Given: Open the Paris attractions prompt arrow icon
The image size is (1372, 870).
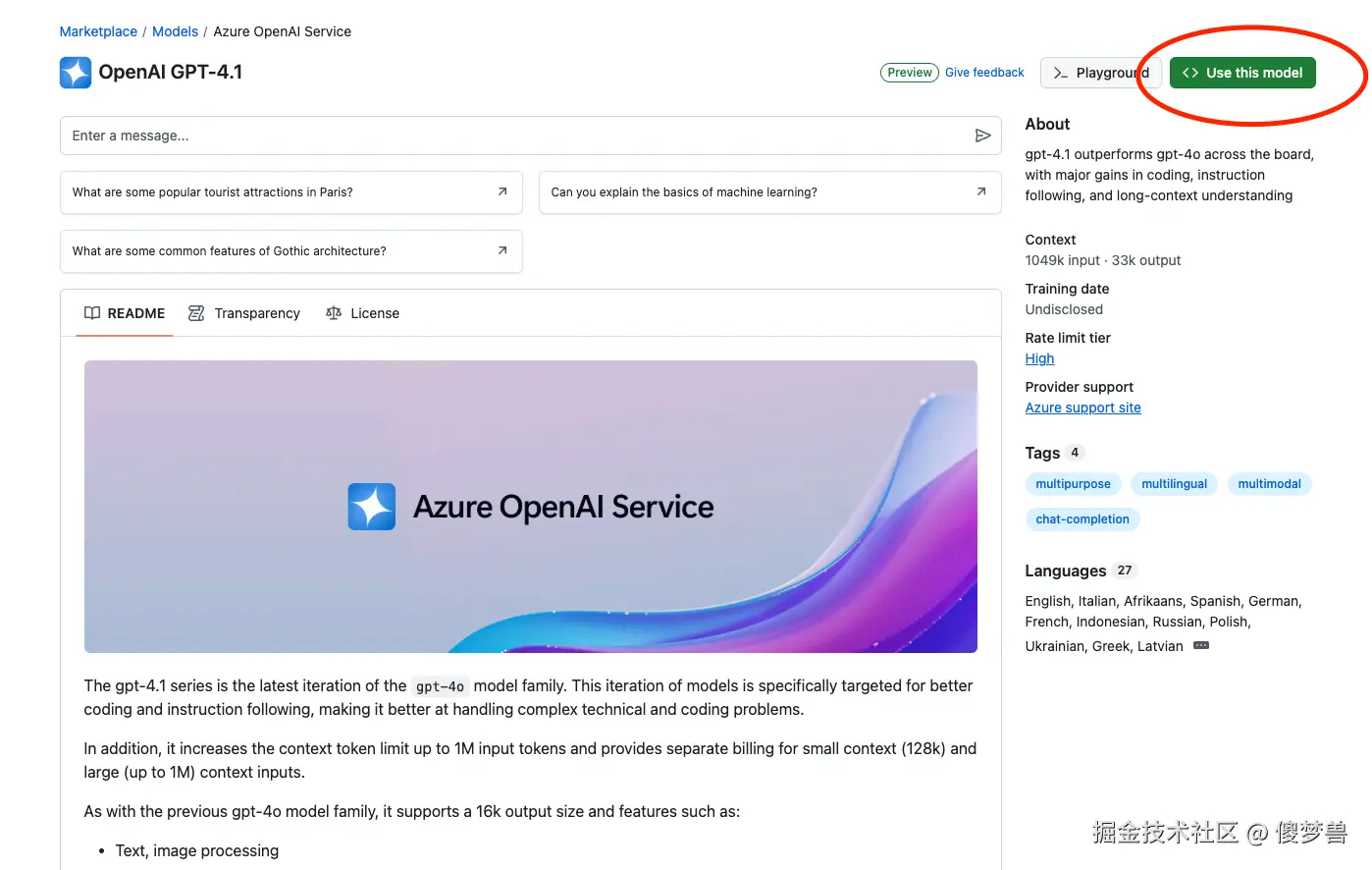Looking at the screenshot, I should pyautogui.click(x=502, y=191).
